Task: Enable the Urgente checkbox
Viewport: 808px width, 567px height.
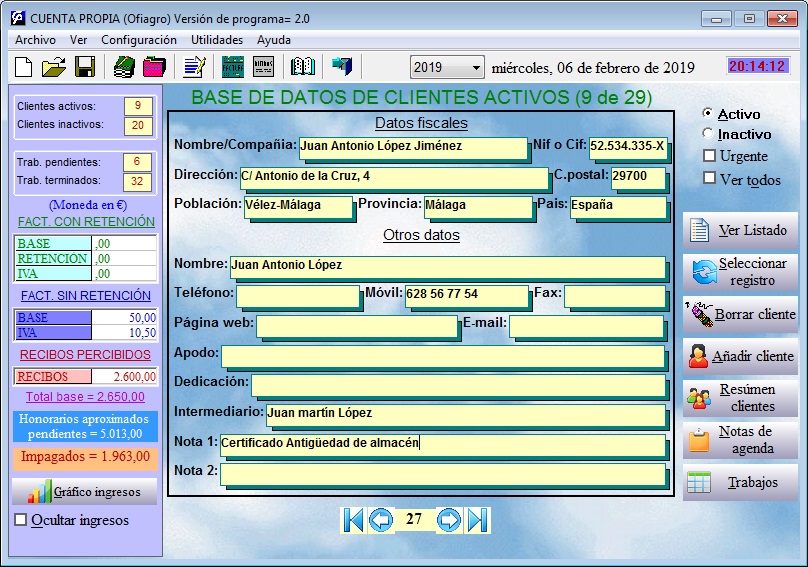Action: pyautogui.click(x=710, y=156)
